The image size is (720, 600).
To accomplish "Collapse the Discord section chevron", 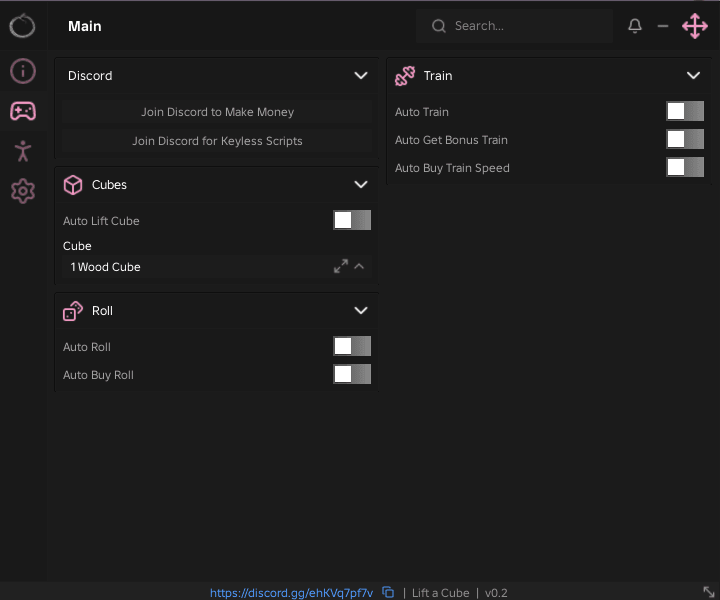I will pos(361,75).
